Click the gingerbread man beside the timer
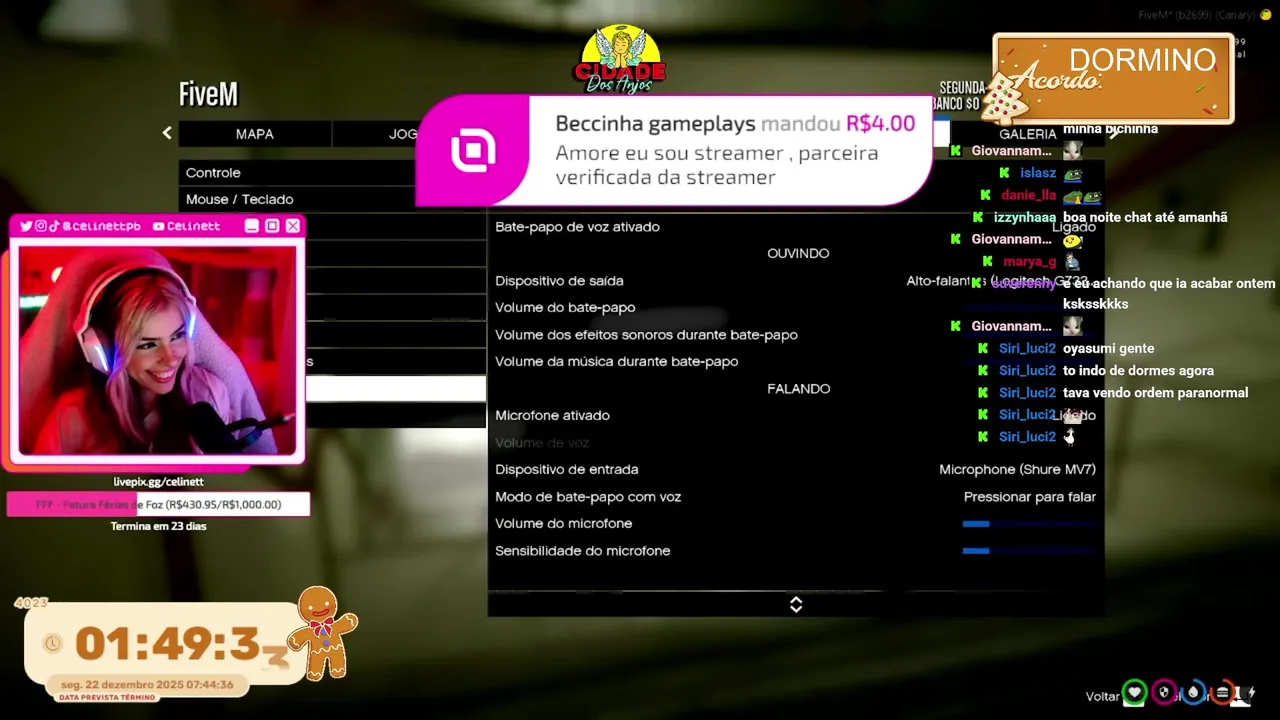This screenshot has width=1280, height=720. point(322,634)
